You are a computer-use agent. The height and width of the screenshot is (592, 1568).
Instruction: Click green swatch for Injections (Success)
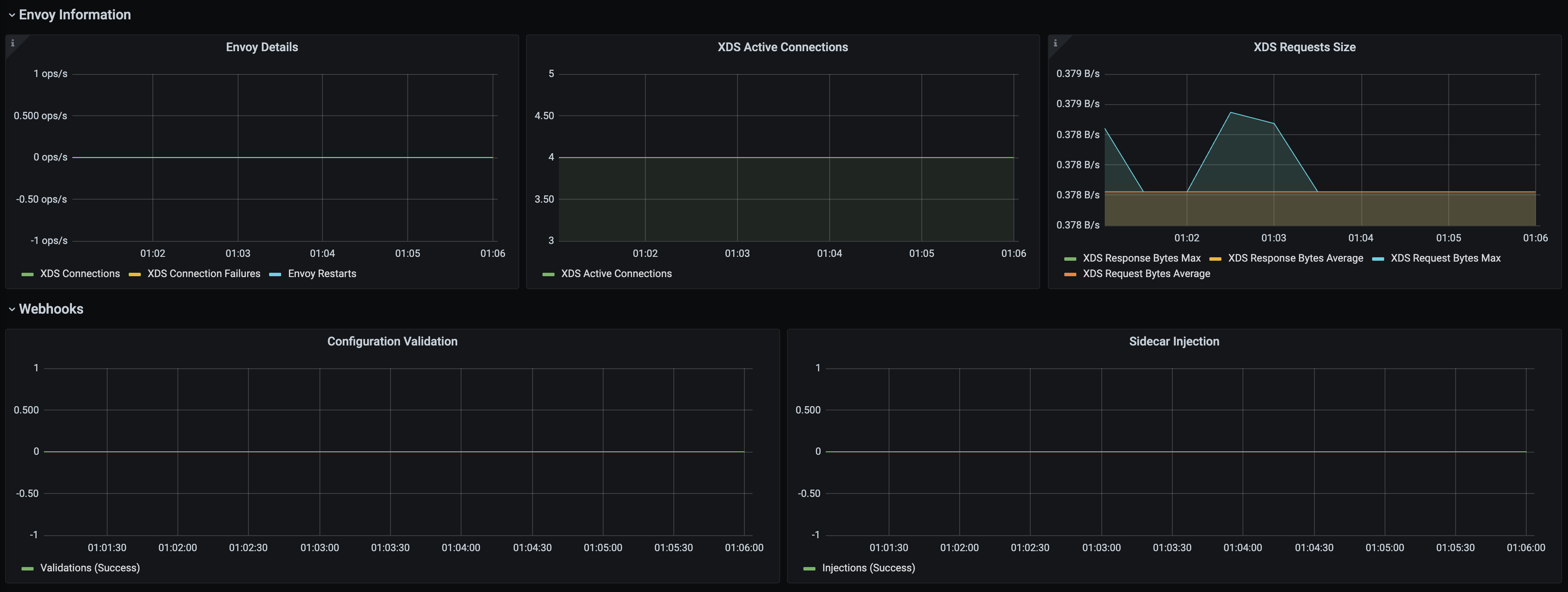click(809, 569)
